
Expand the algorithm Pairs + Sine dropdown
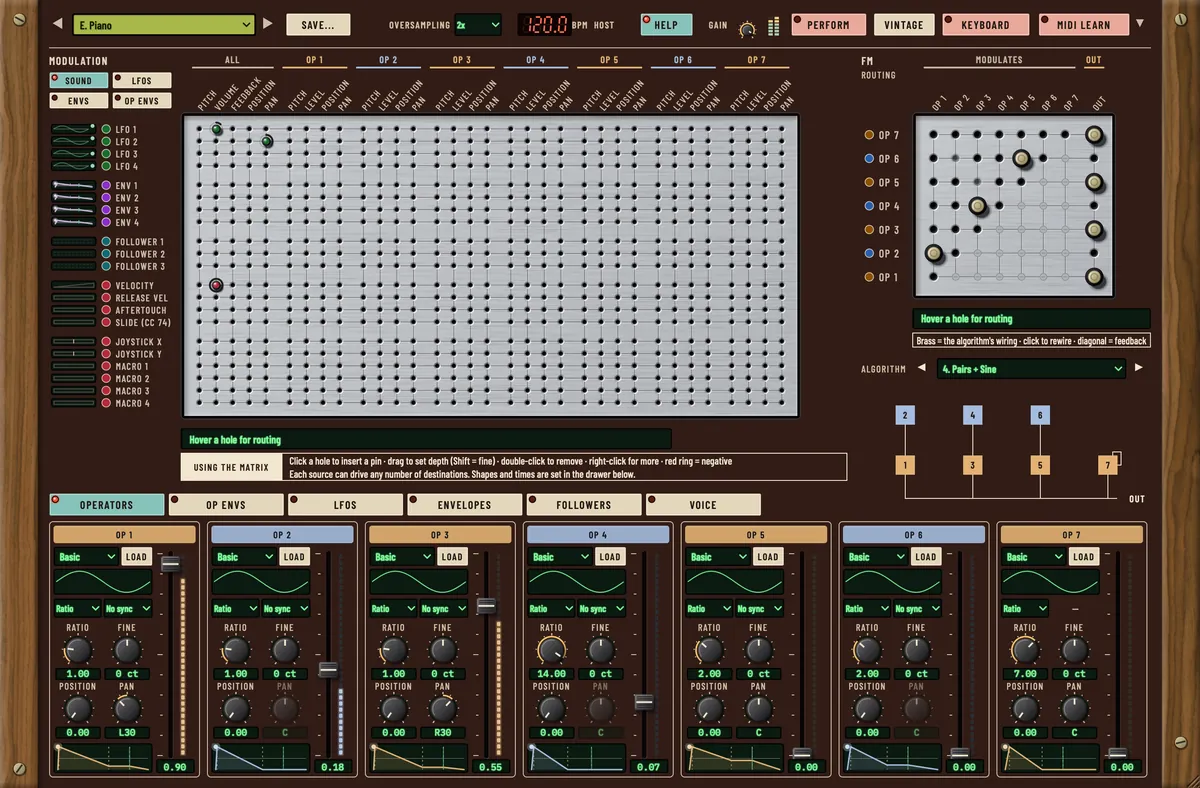1032,369
